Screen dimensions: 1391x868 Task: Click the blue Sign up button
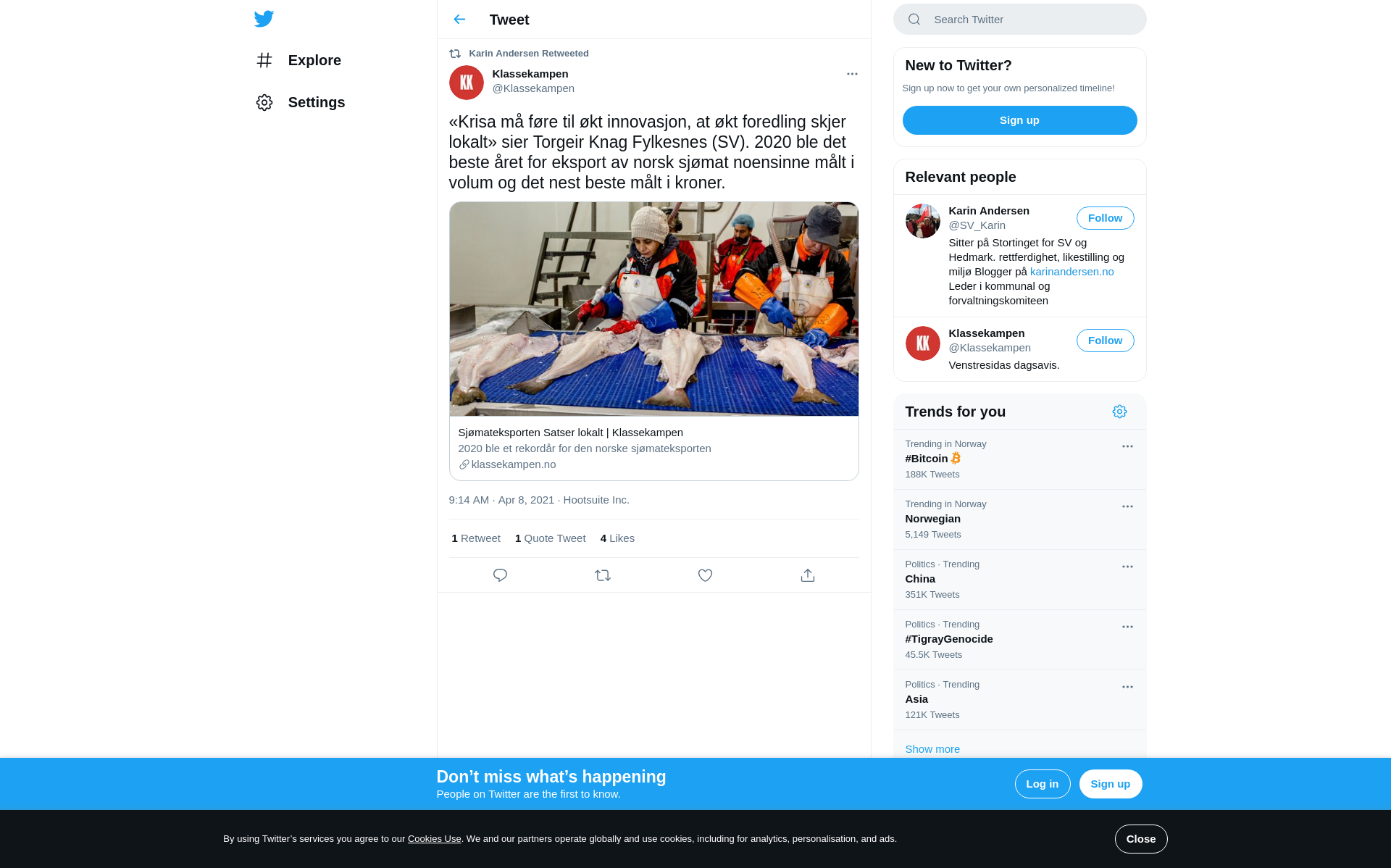(x=1019, y=120)
